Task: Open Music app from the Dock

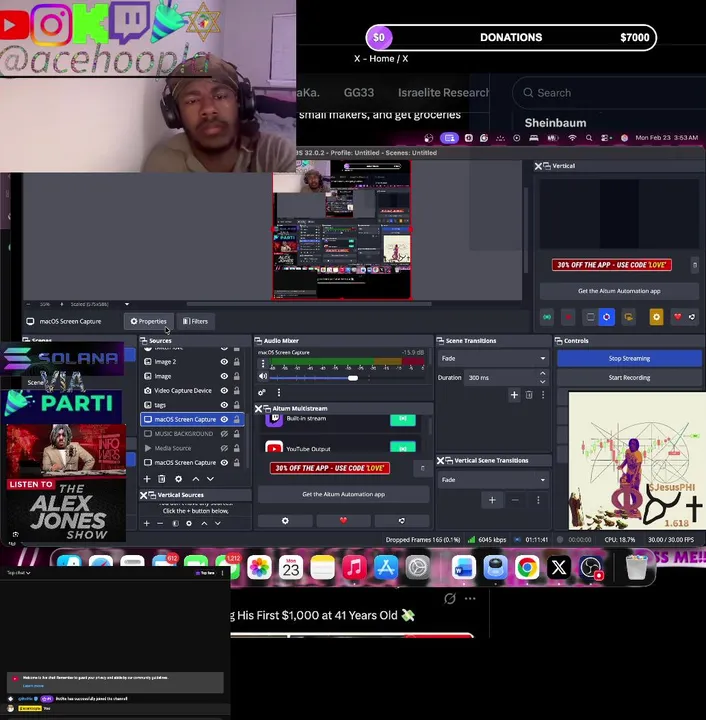Action: point(354,568)
